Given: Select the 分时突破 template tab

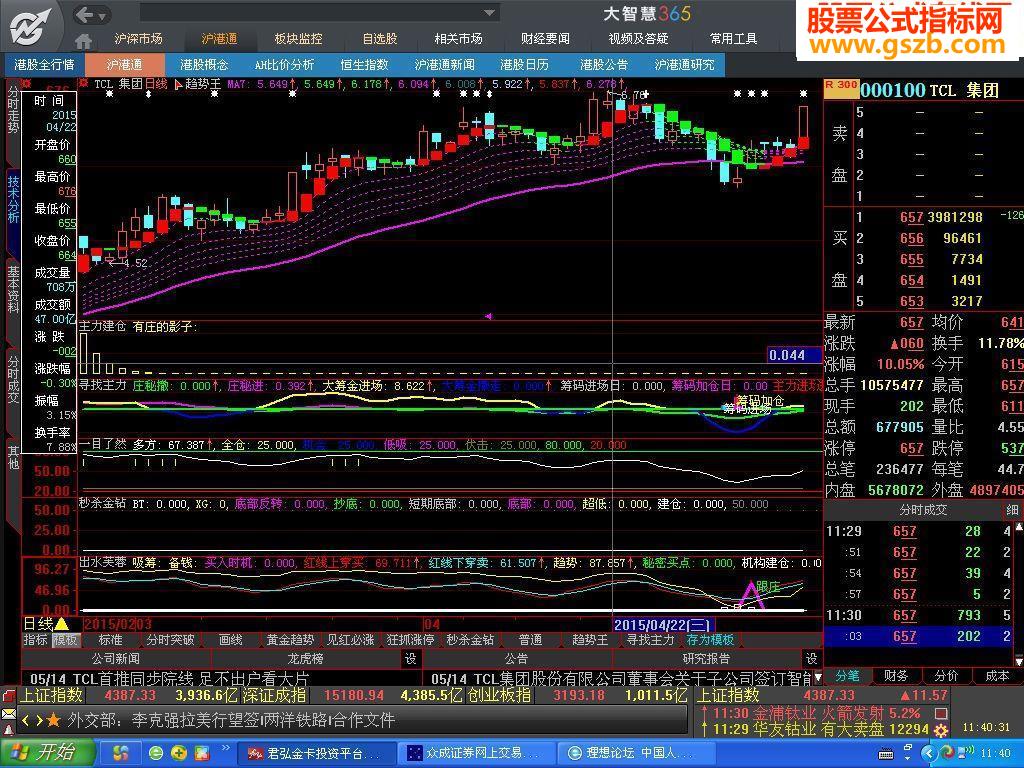Looking at the screenshot, I should (x=170, y=640).
